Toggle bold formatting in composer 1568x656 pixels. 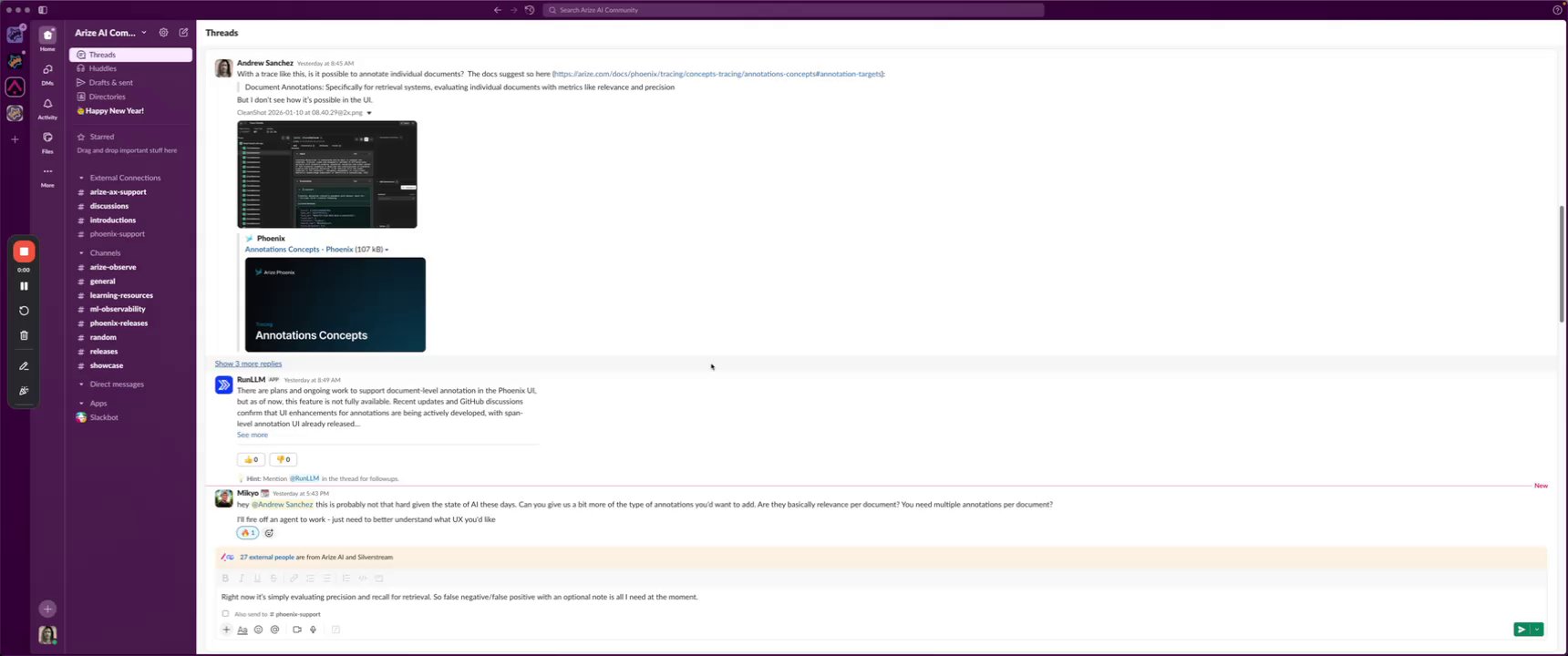pyautogui.click(x=225, y=579)
